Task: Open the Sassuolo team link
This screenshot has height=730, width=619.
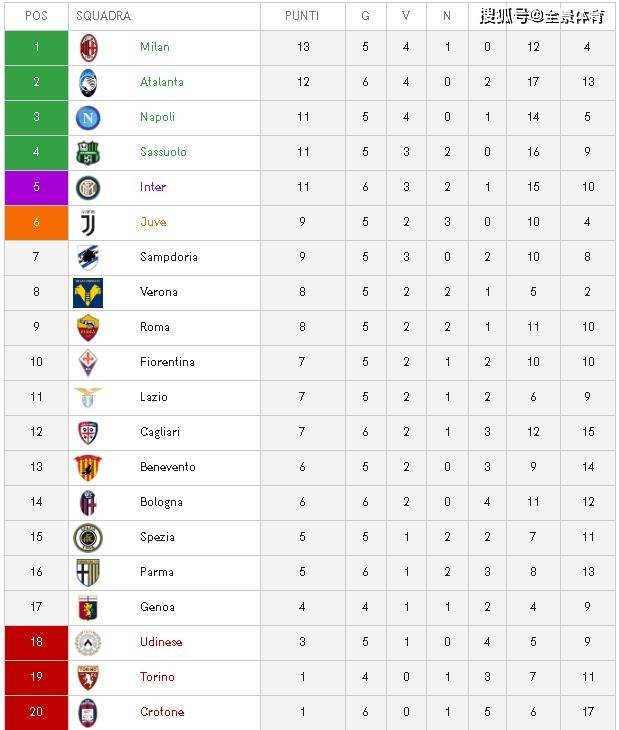Action: pos(163,152)
